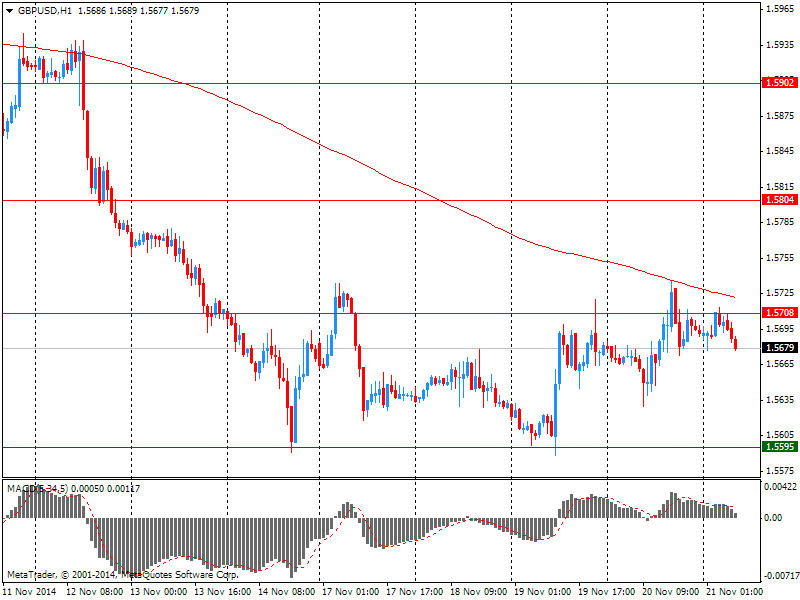Click the green 1.5595 support level label
Viewport: 800px width, 600px height.
point(780,446)
